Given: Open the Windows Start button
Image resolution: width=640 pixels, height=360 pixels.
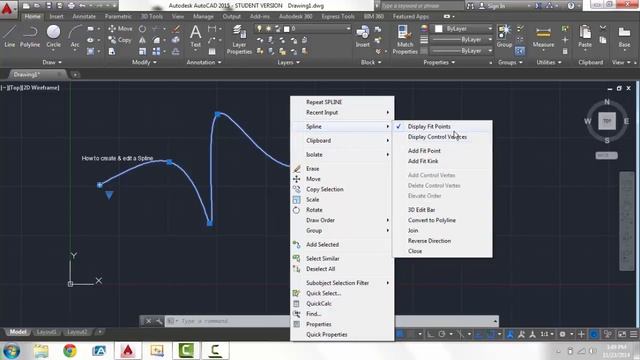Looking at the screenshot, I should click(x=11, y=351).
